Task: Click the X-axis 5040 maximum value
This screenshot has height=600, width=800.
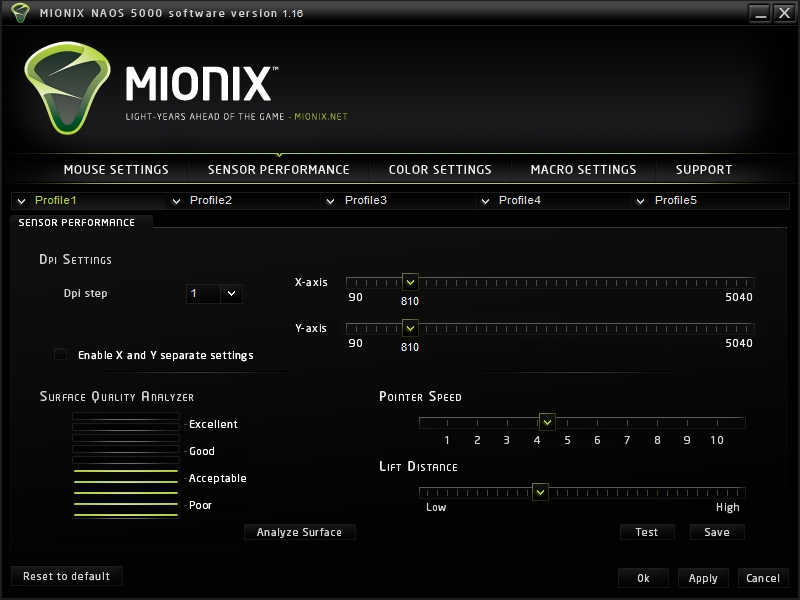Action: point(739,297)
